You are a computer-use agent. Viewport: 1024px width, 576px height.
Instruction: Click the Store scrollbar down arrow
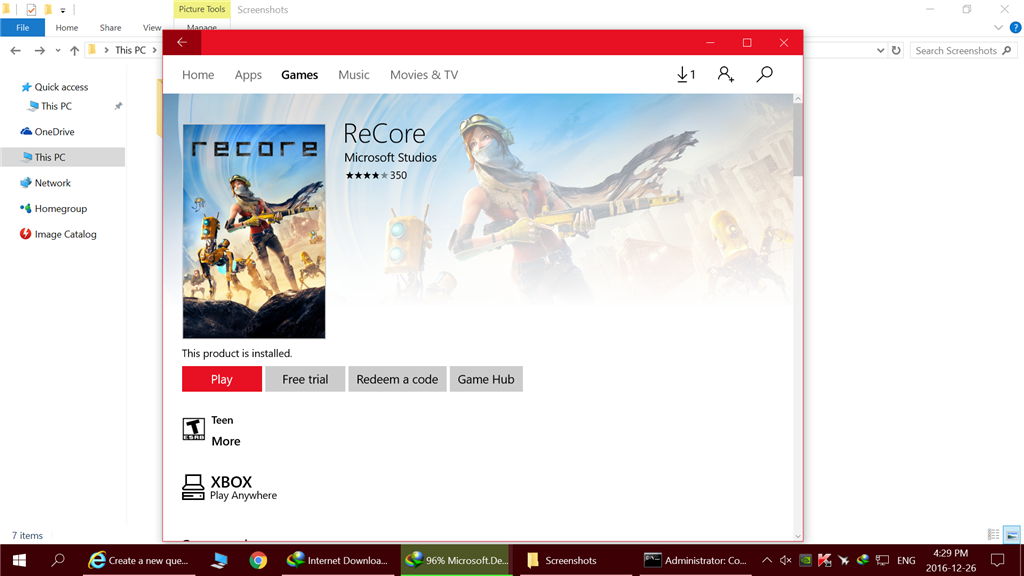coord(797,536)
